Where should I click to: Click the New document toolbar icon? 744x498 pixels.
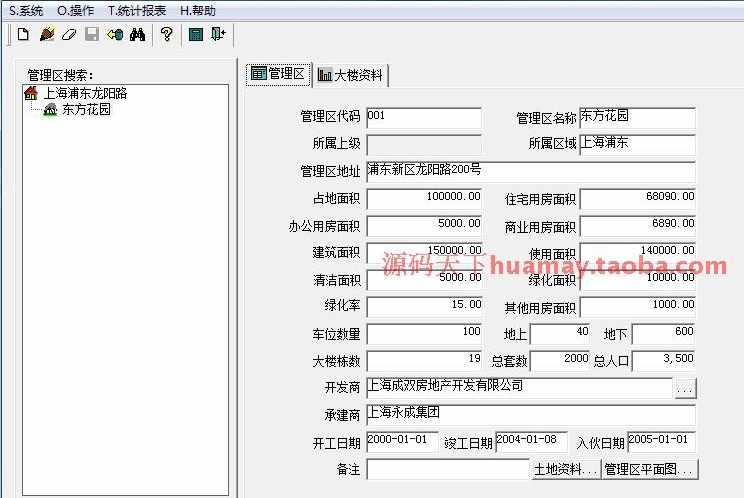[x=23, y=34]
